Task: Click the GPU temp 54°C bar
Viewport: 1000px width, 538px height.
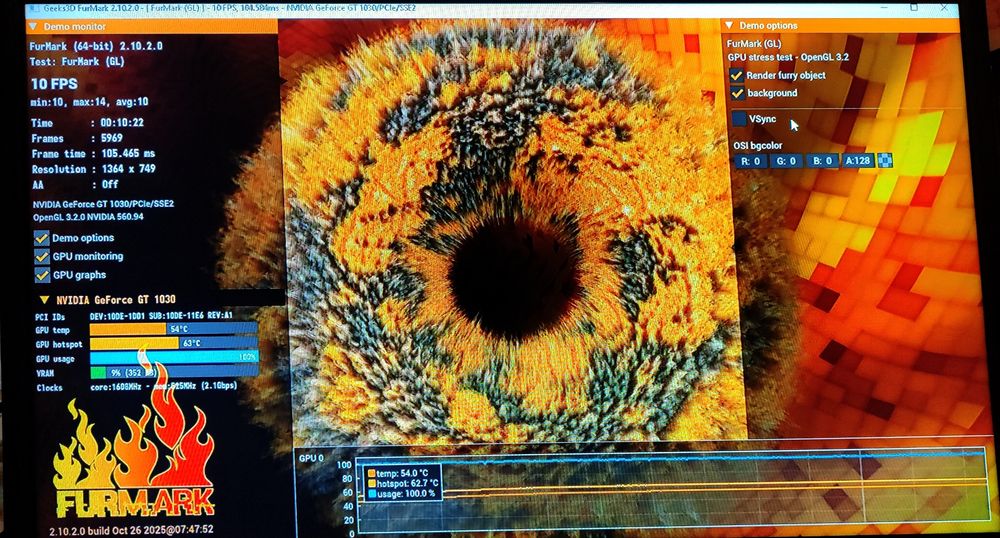Action: [173, 329]
